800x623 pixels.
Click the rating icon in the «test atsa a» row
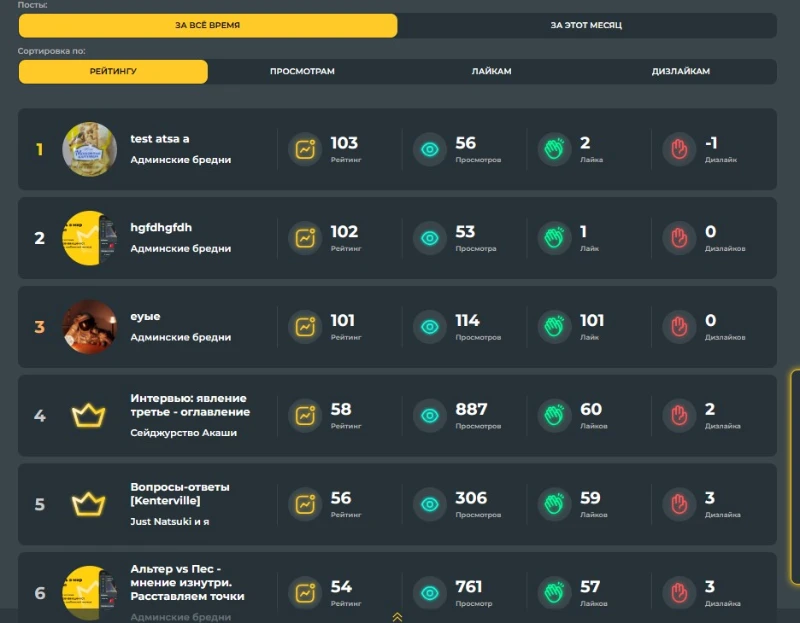point(305,149)
